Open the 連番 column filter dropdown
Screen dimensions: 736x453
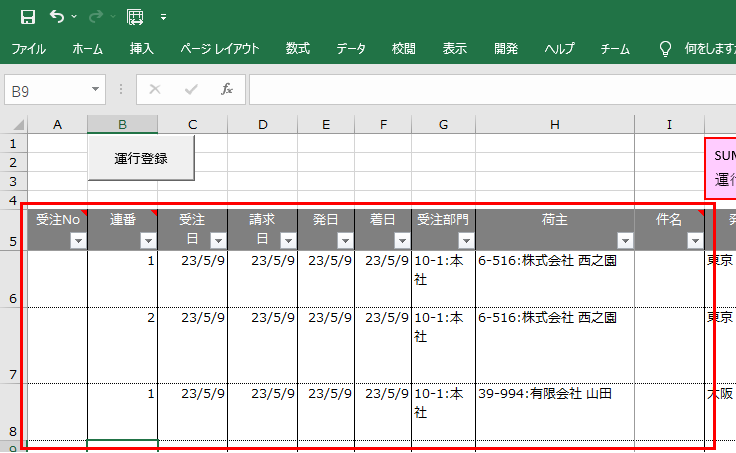(148, 240)
